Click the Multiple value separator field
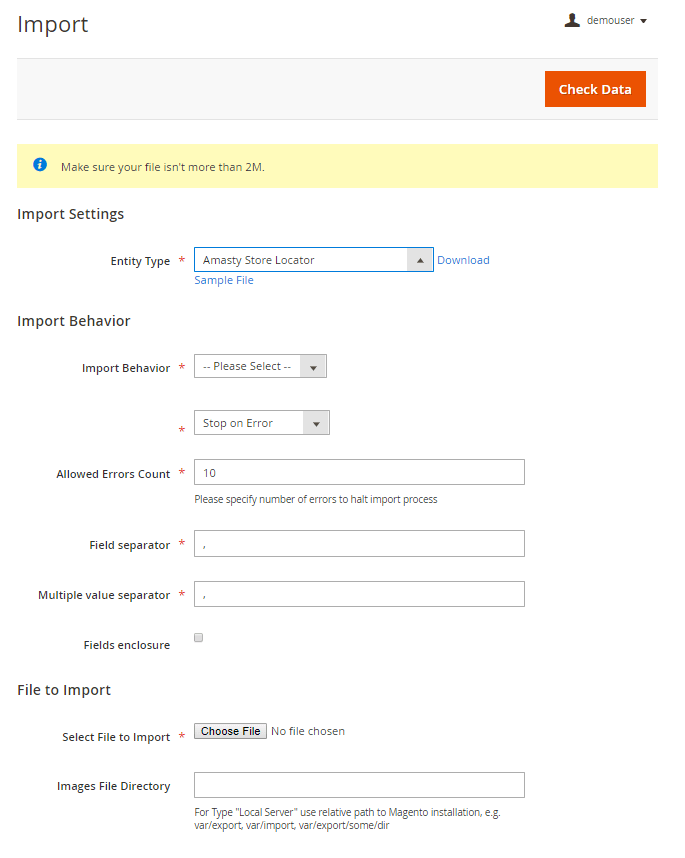Screen dimensions: 685x858 (x=359, y=594)
